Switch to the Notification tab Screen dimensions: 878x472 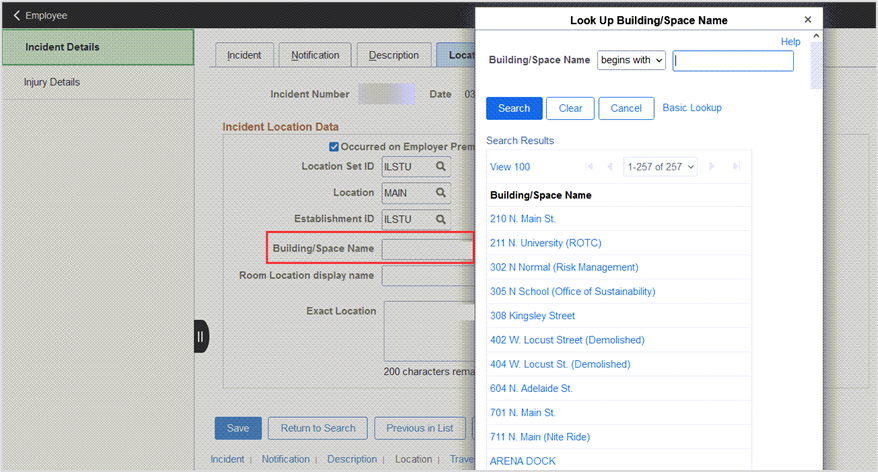pyautogui.click(x=315, y=55)
